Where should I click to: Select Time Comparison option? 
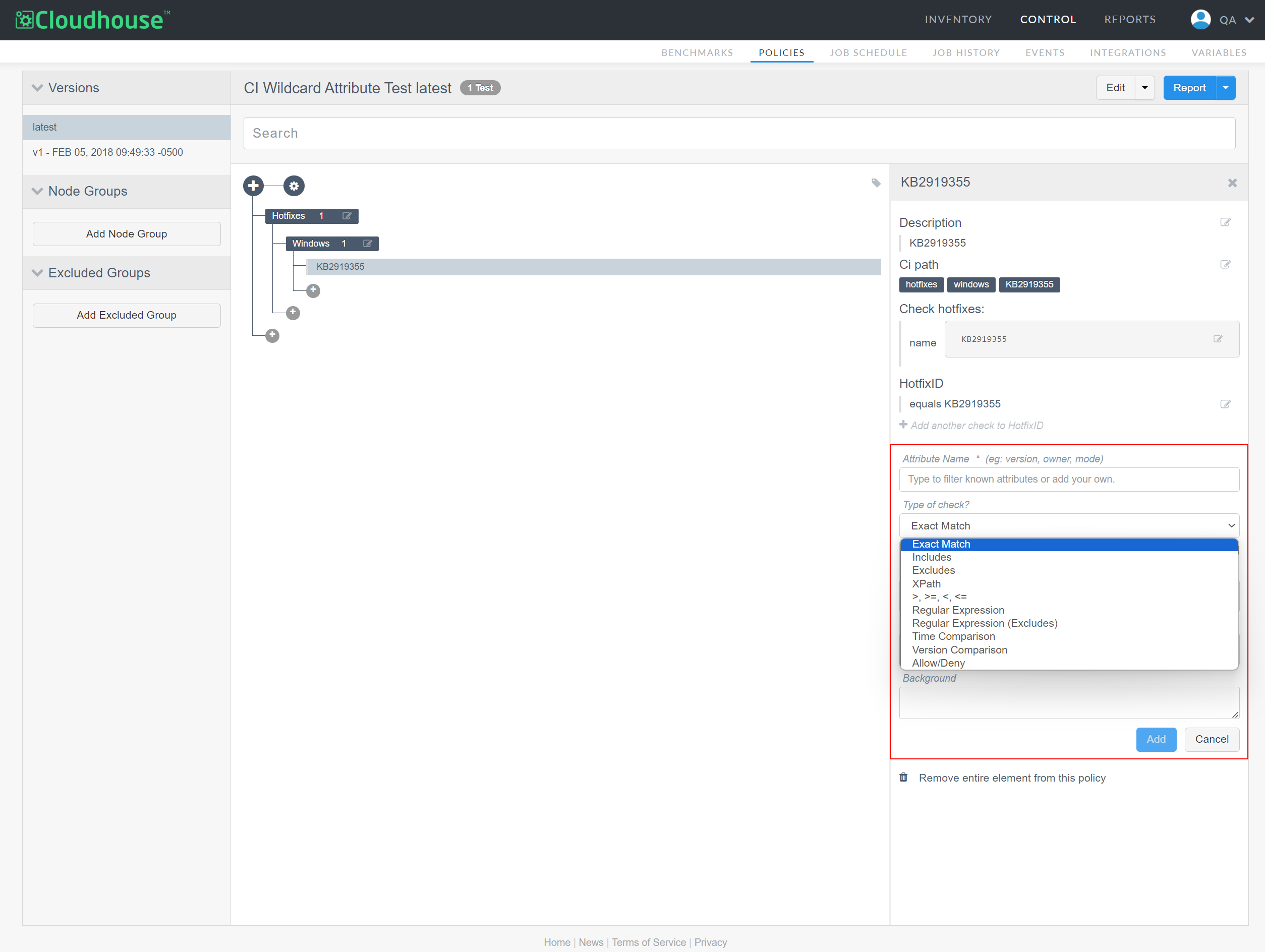(1069, 636)
